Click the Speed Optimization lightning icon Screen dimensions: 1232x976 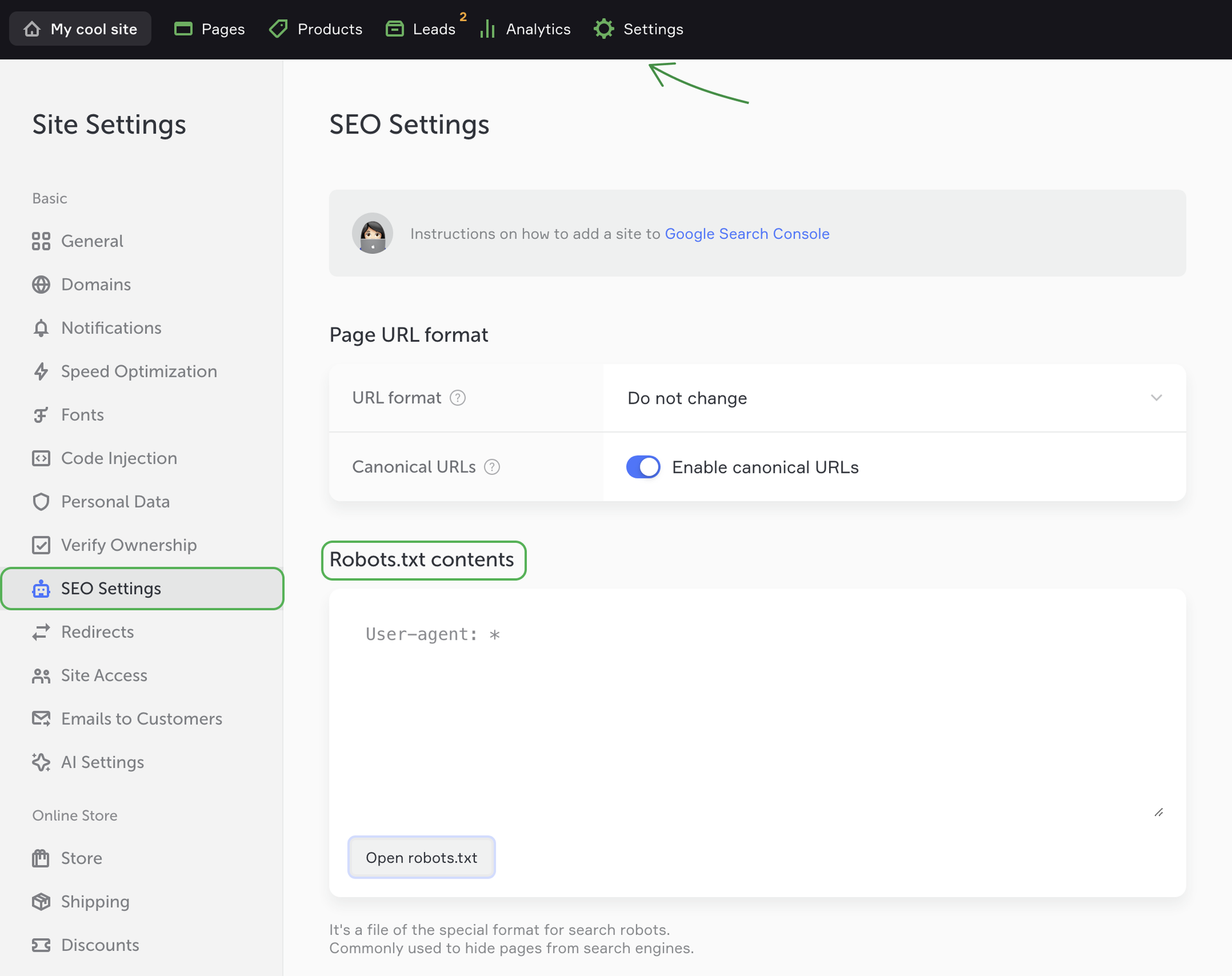(41, 372)
